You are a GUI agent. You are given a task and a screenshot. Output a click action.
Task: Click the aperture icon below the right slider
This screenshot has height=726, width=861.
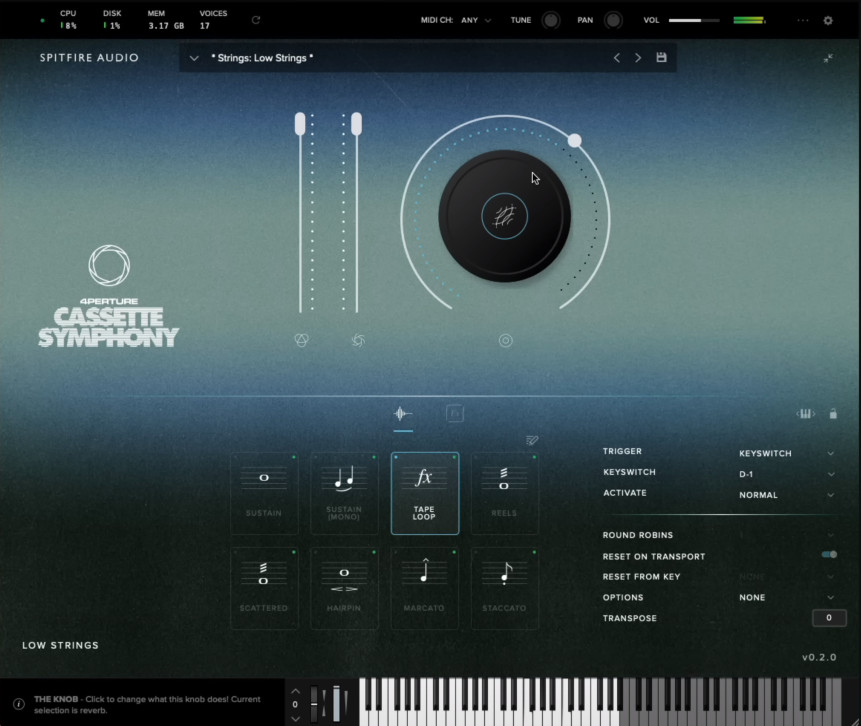[x=358, y=340]
